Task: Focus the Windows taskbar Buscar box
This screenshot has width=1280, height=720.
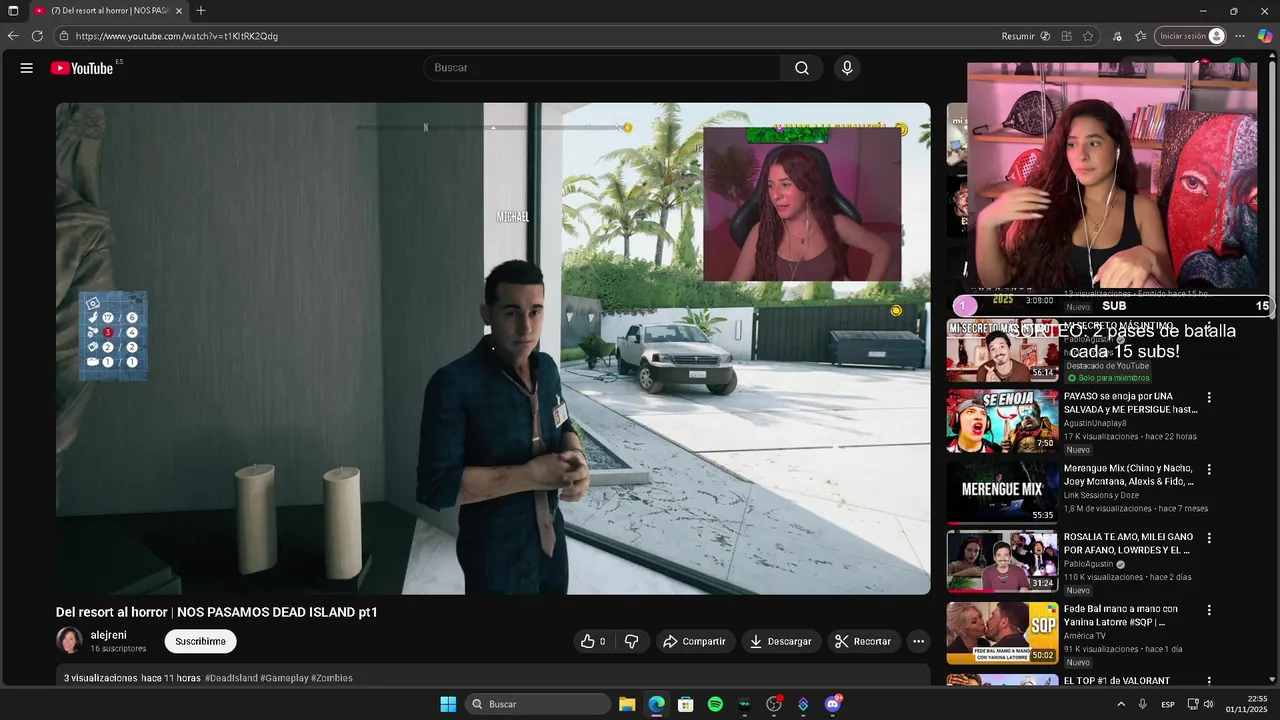Action: coord(538,704)
